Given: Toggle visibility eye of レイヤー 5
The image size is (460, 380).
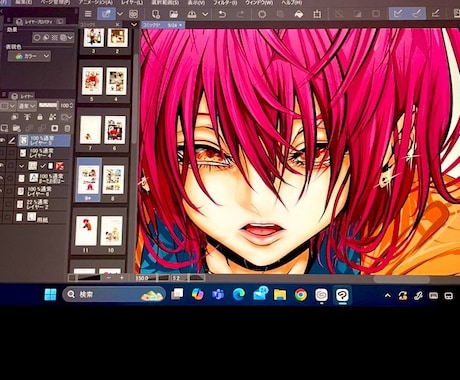Looking at the screenshot, I should [3, 141].
